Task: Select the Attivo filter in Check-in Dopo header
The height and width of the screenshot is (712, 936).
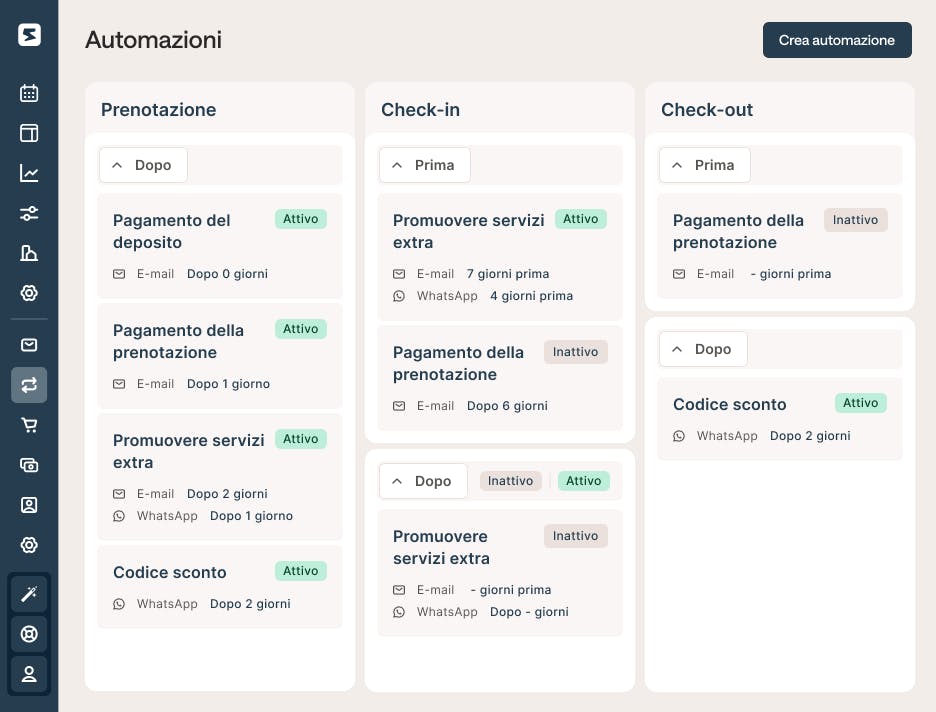Action: pyautogui.click(x=584, y=481)
